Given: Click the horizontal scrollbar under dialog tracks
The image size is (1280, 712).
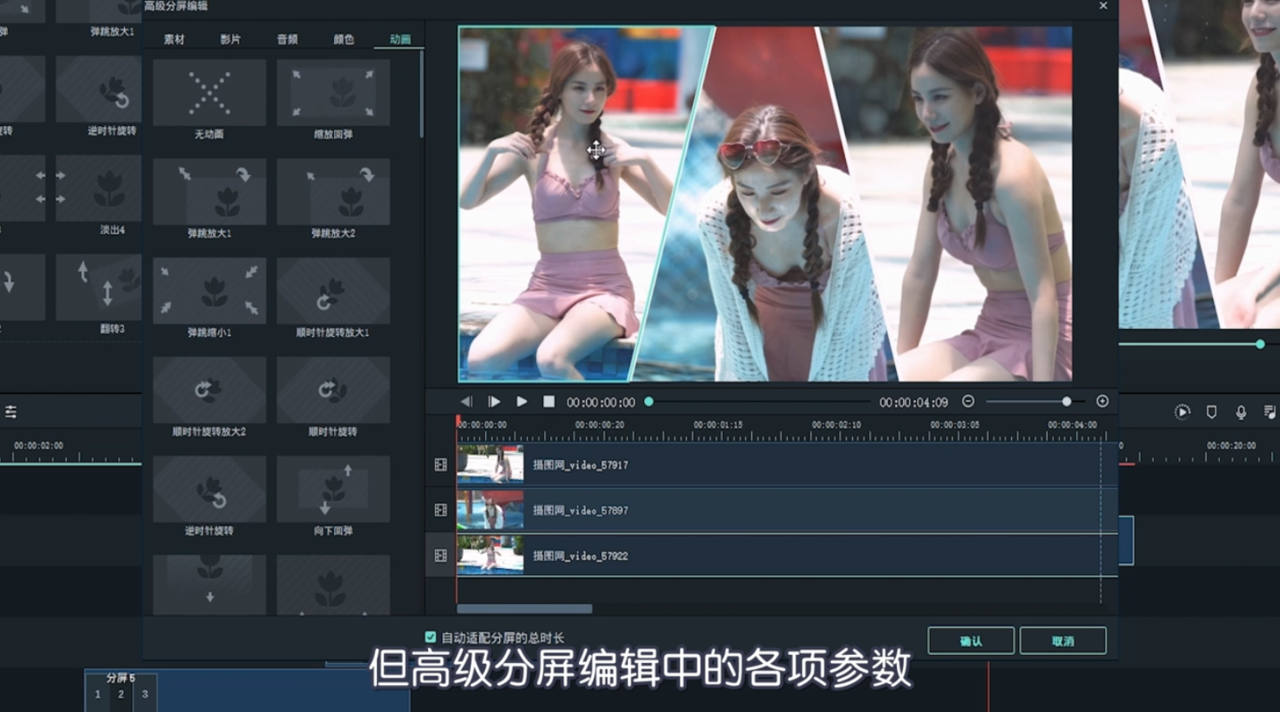Looking at the screenshot, I should [x=524, y=609].
